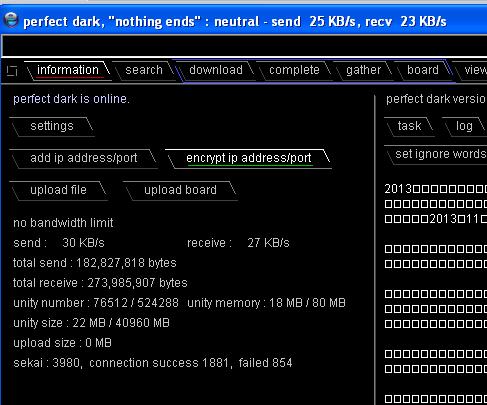Click 'no bandwidth limit' text
Viewport: 487px width, 405px height.
(x=63, y=223)
